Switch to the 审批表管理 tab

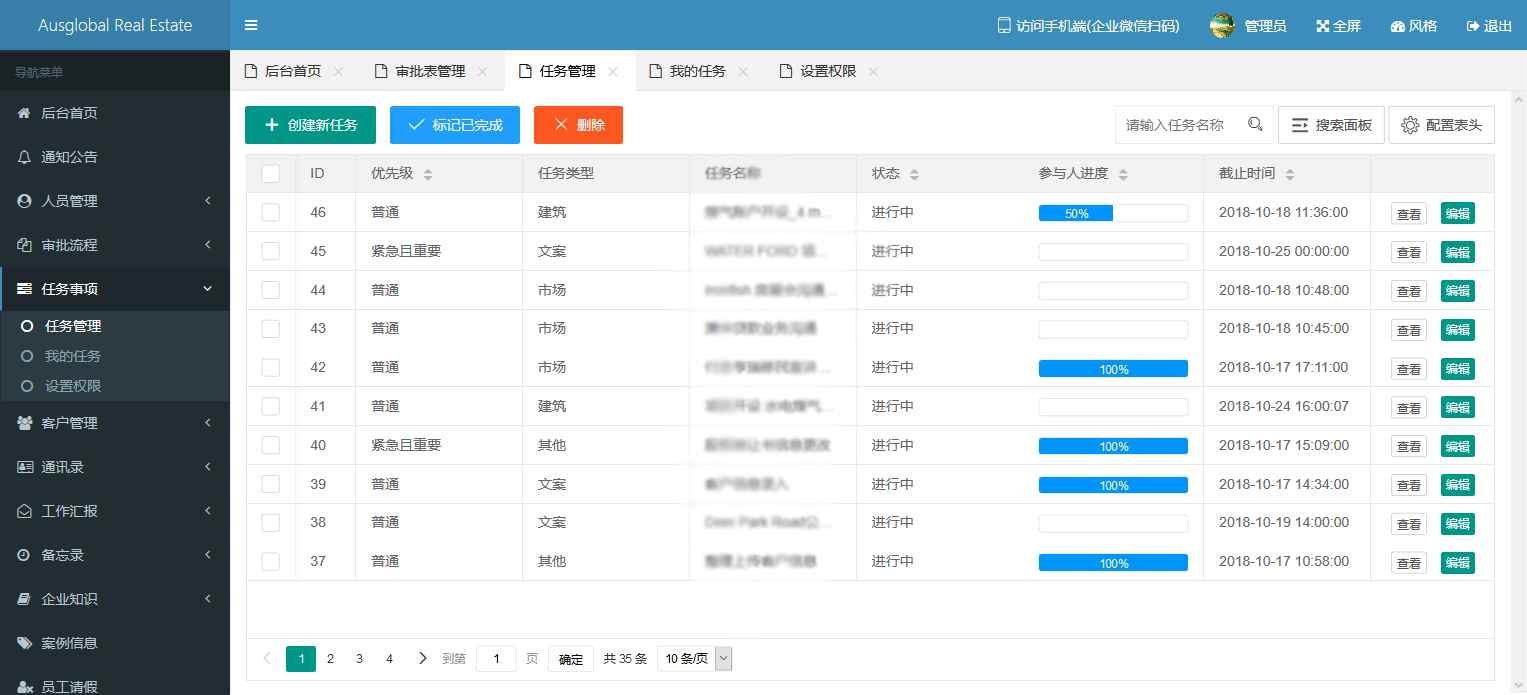tap(431, 71)
